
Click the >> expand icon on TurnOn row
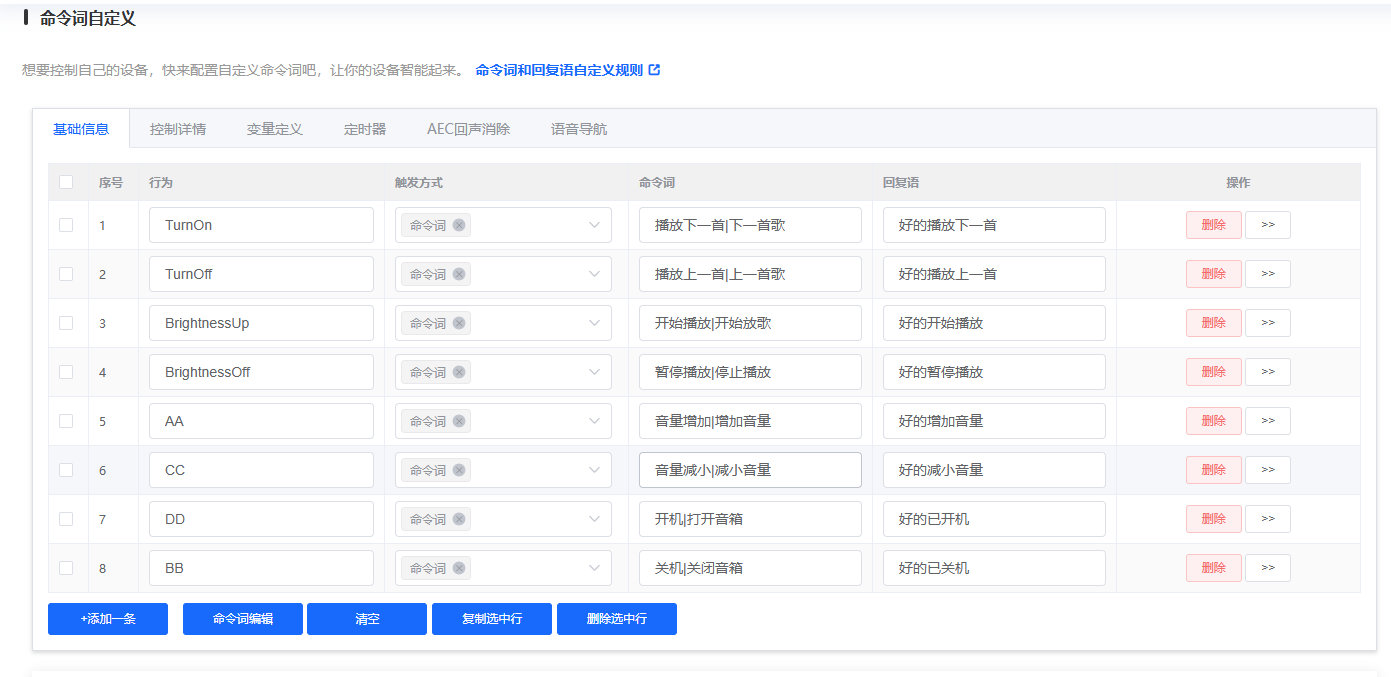[x=1267, y=224]
